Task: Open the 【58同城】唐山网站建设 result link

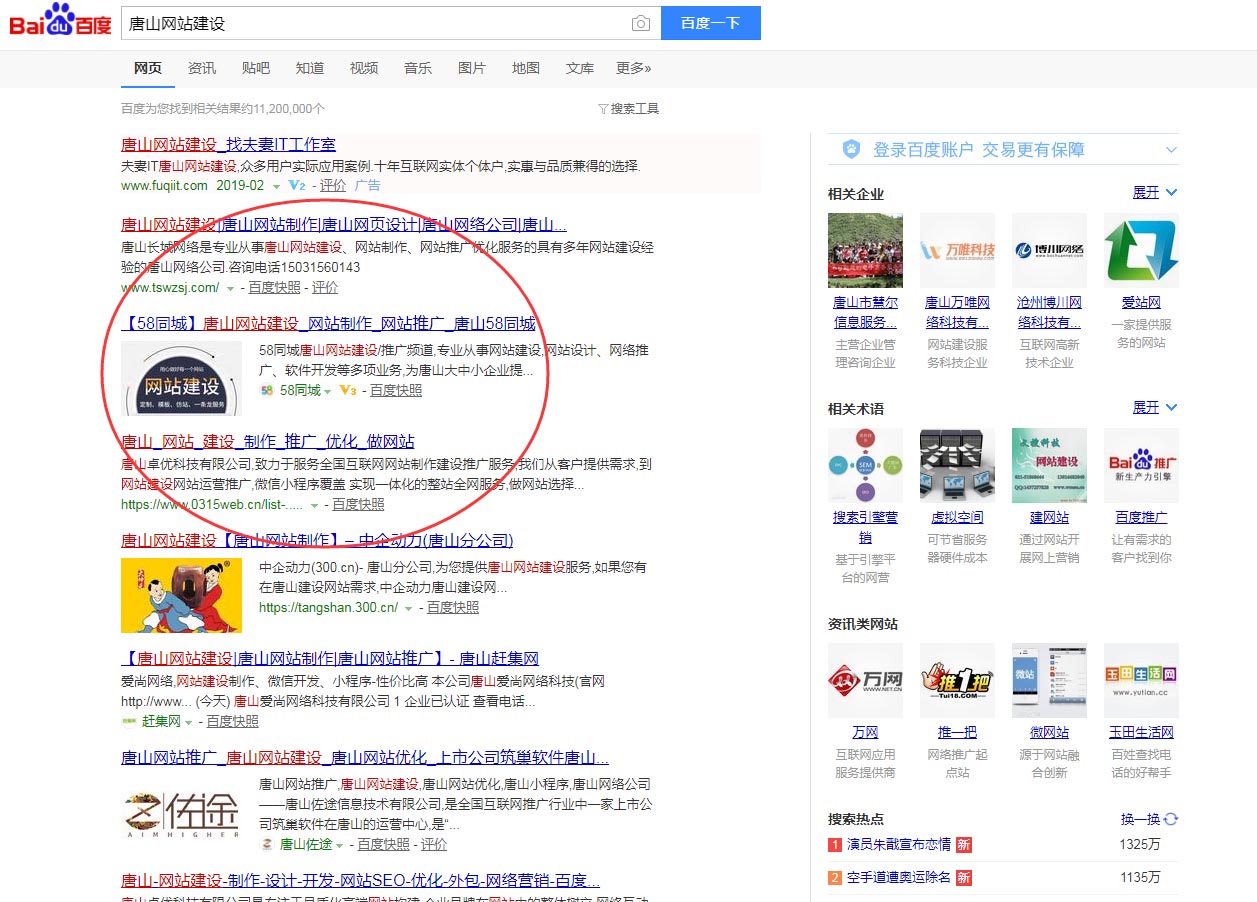Action: [328, 323]
